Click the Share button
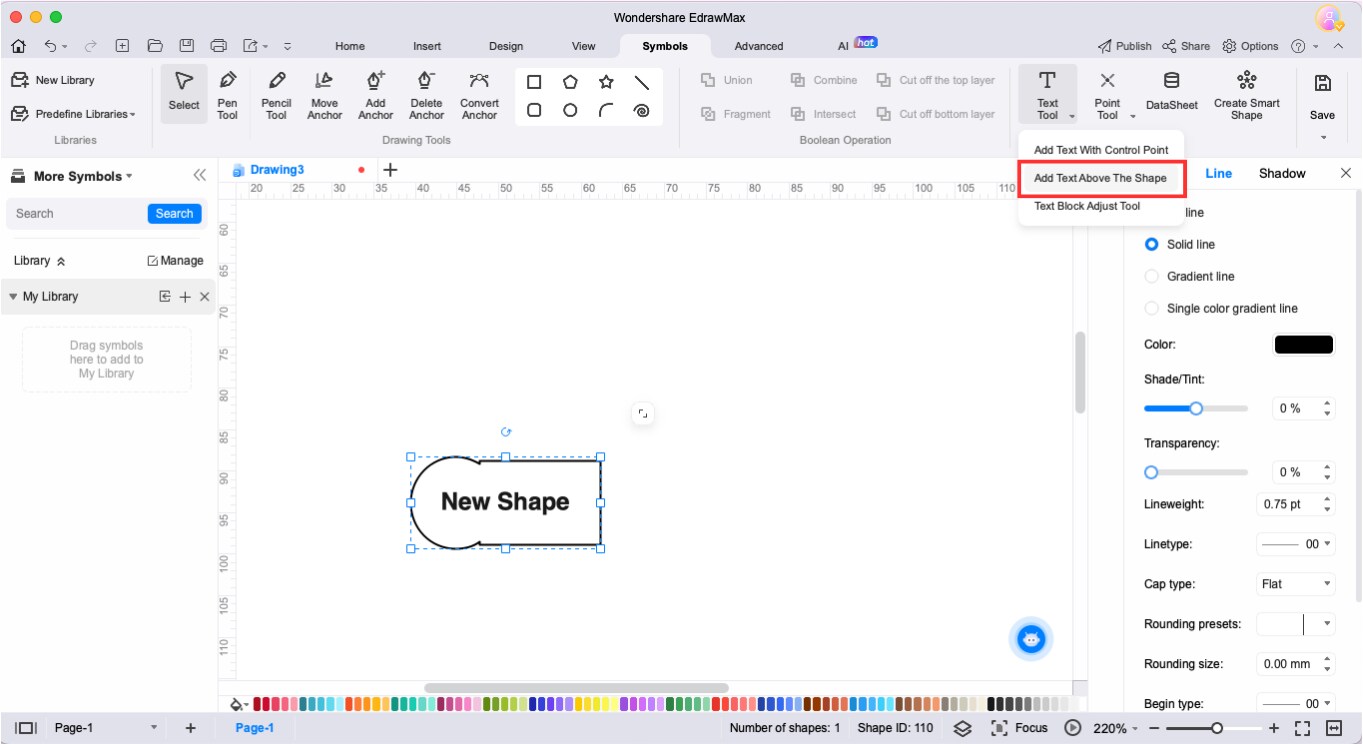 coord(1186,46)
